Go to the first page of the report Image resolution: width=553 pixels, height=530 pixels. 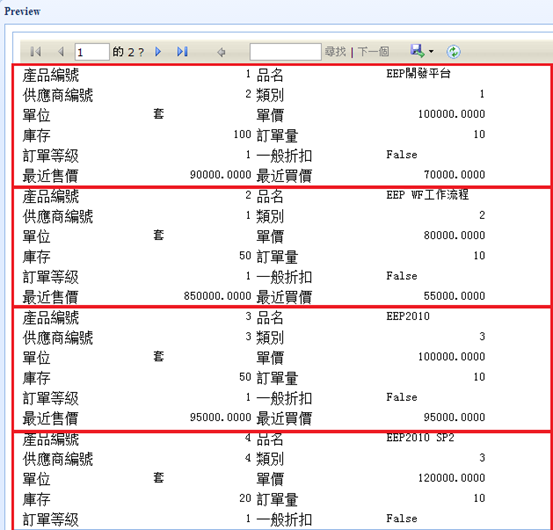point(36,51)
